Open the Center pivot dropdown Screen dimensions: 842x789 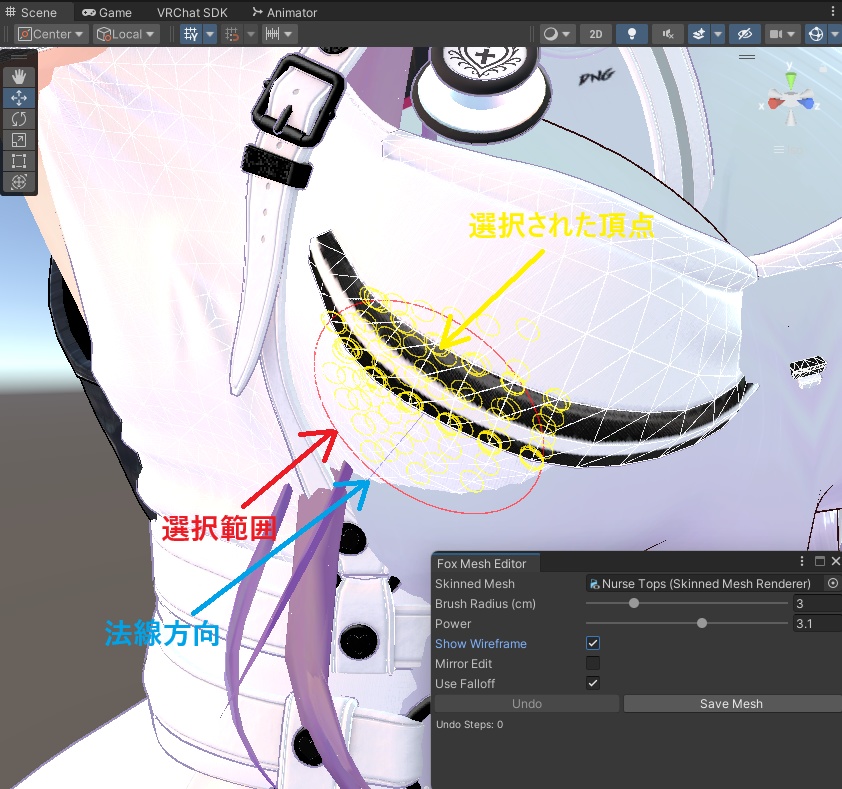(x=50, y=33)
